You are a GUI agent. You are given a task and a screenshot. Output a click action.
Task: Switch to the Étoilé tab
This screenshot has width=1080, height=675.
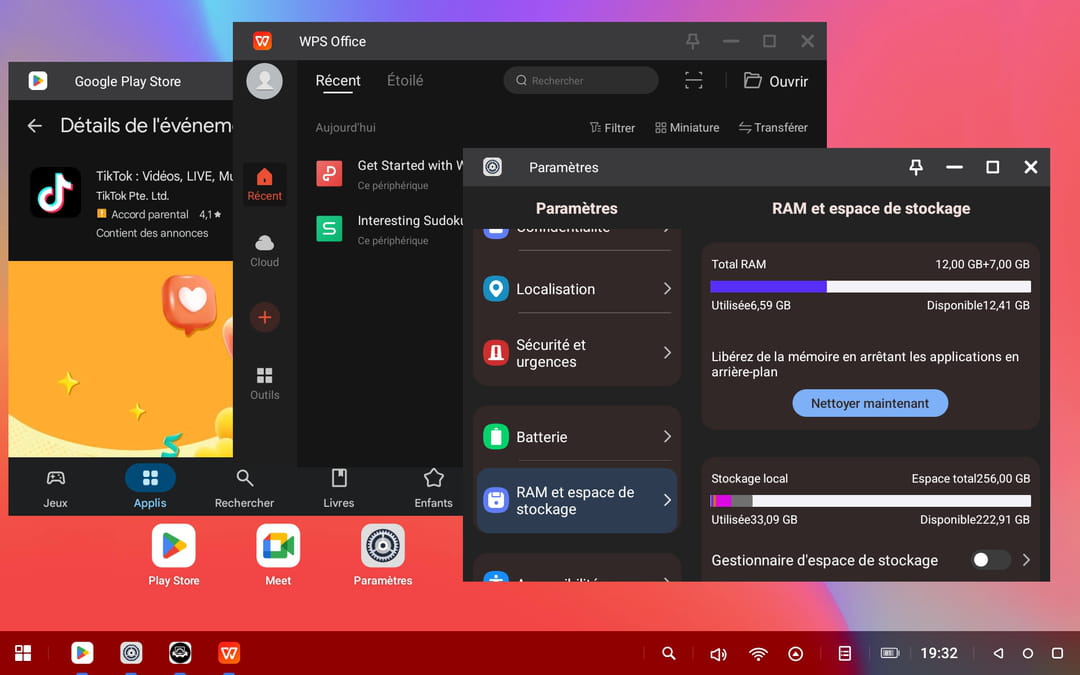(405, 81)
